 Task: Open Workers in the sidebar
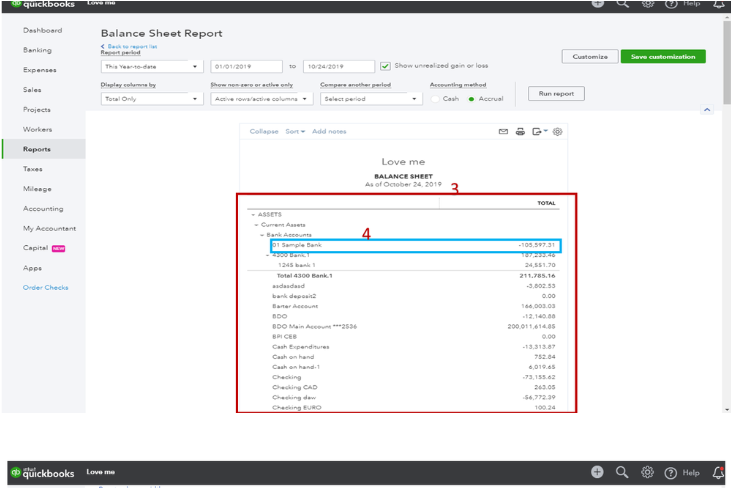click(37, 129)
